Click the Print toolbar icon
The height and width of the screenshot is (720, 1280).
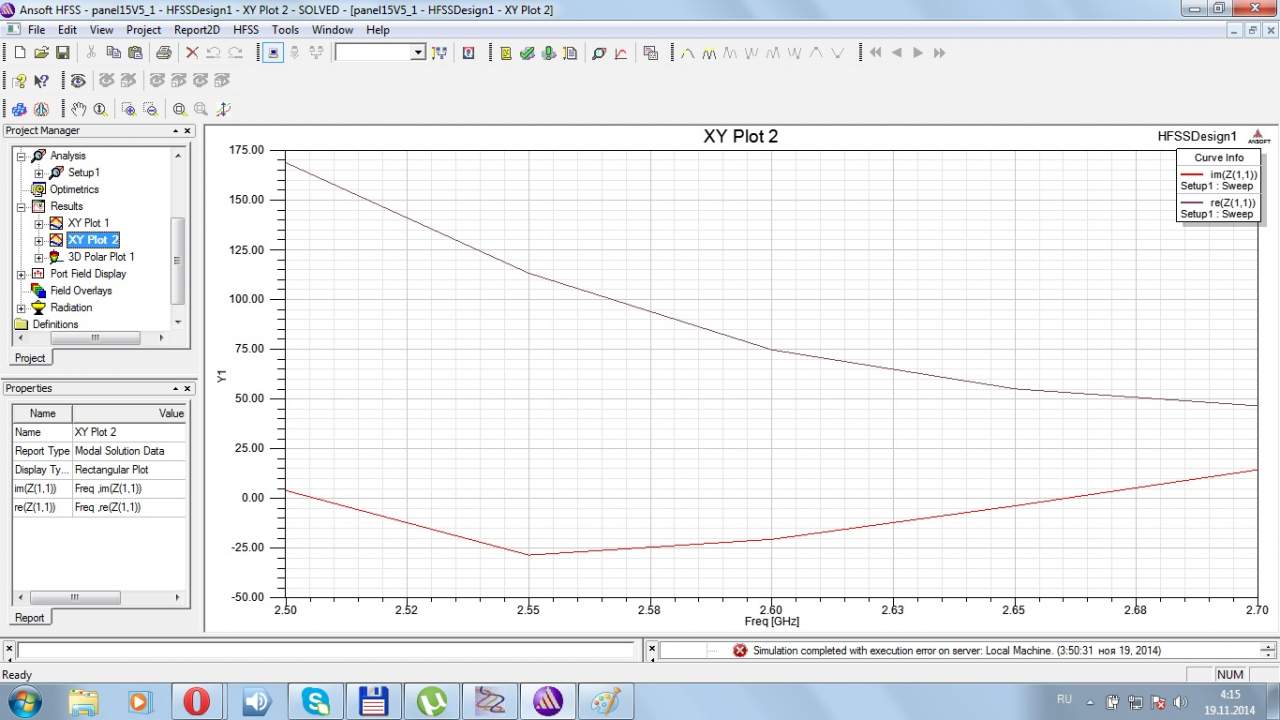(x=163, y=53)
